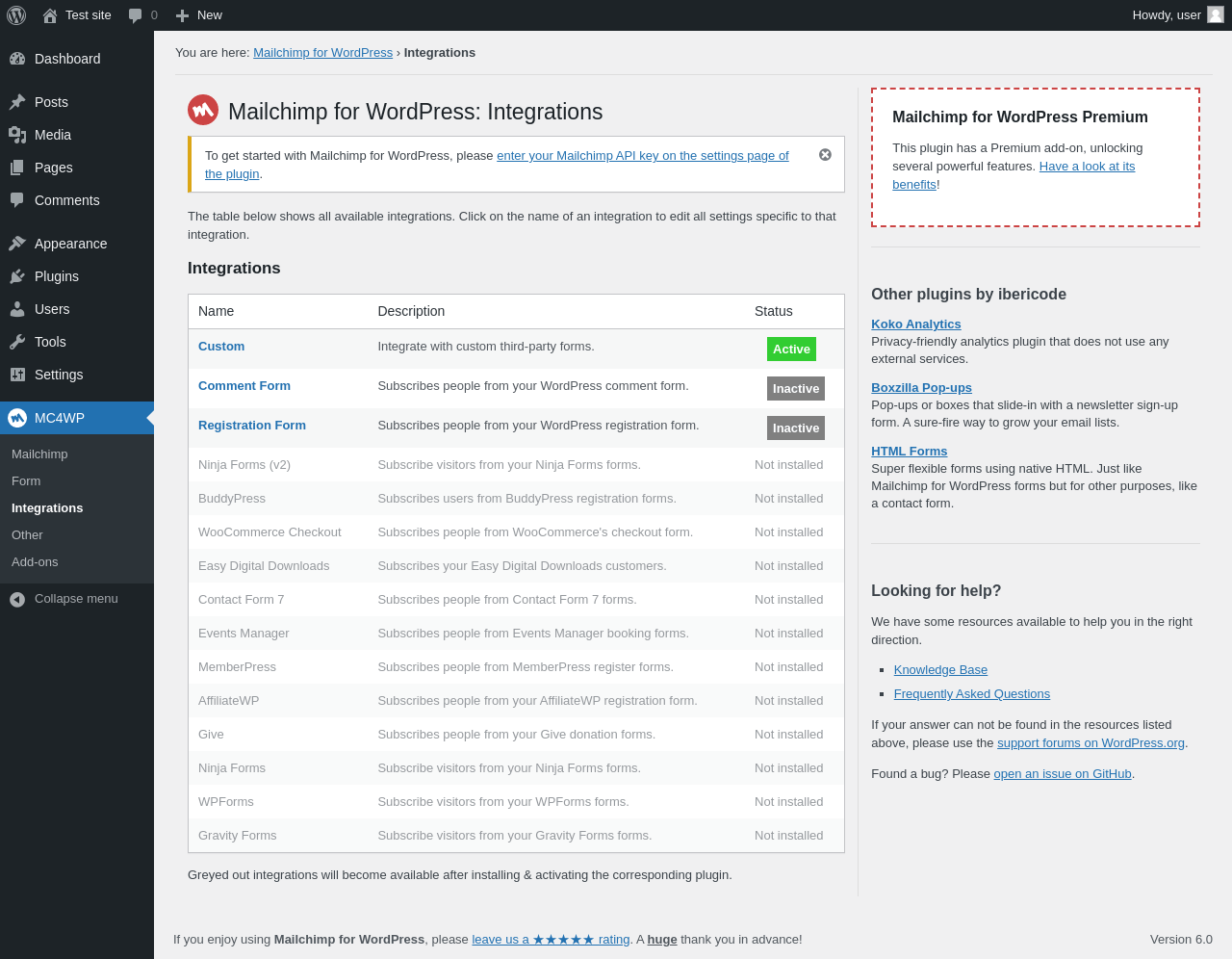Click the Pages icon in the sidebar
Image resolution: width=1232 pixels, height=959 pixels.
[17, 168]
